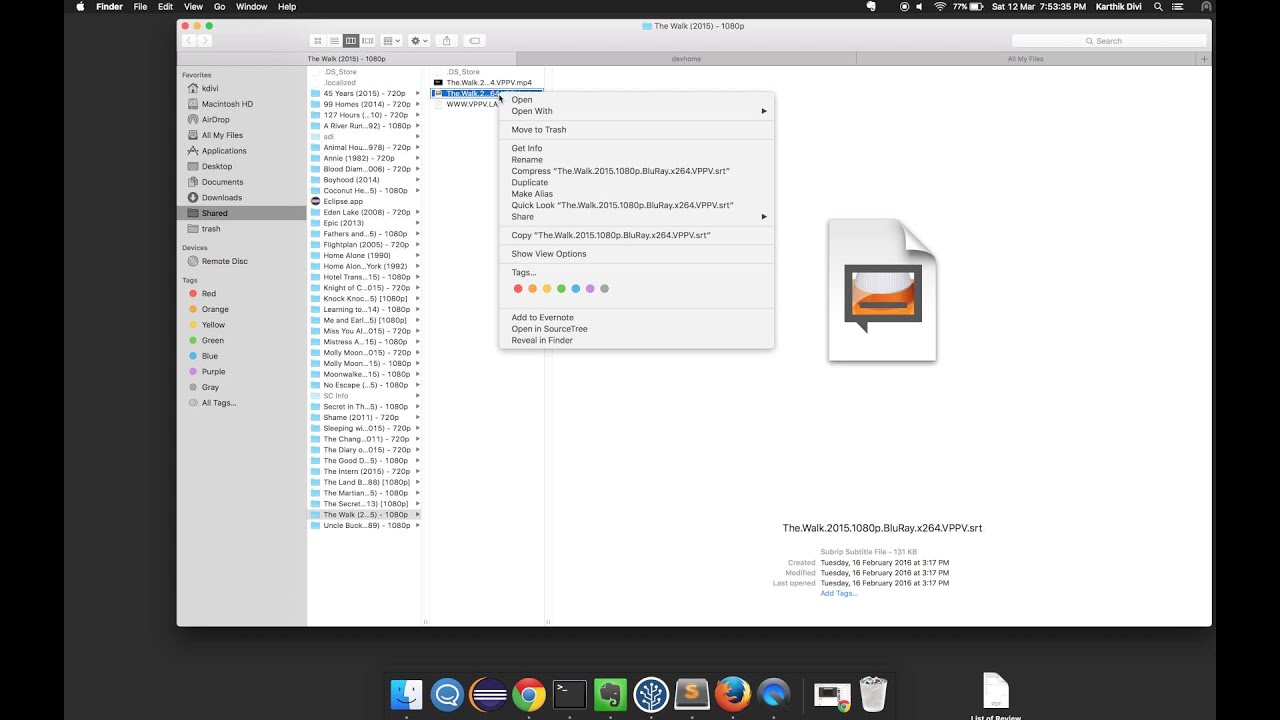Select Reveal in Finder
Screen dimensions: 1280x720
pyautogui.click(x=636, y=341)
